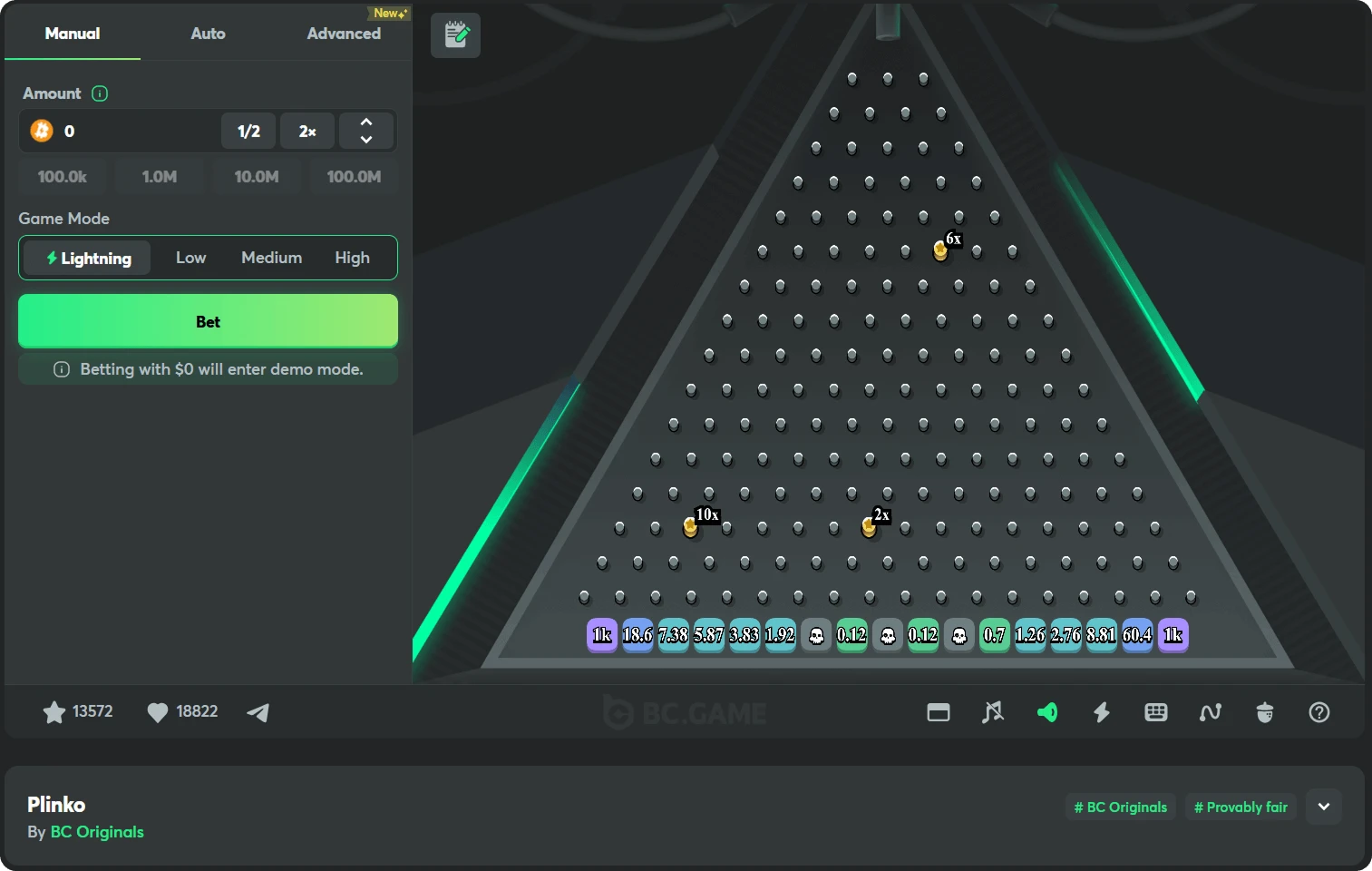Halve the bet using the 1/2 button
Viewport: 1372px width, 871px height.
point(248,131)
